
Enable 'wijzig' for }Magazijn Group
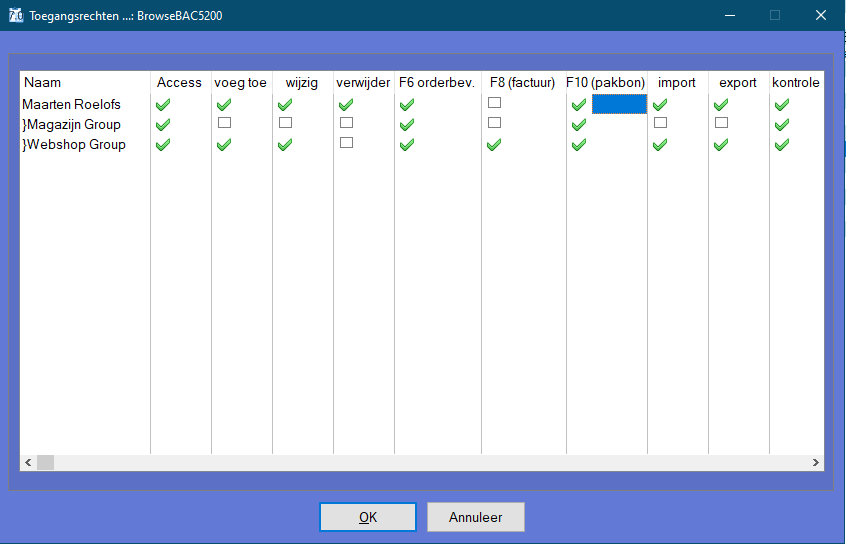tap(285, 123)
